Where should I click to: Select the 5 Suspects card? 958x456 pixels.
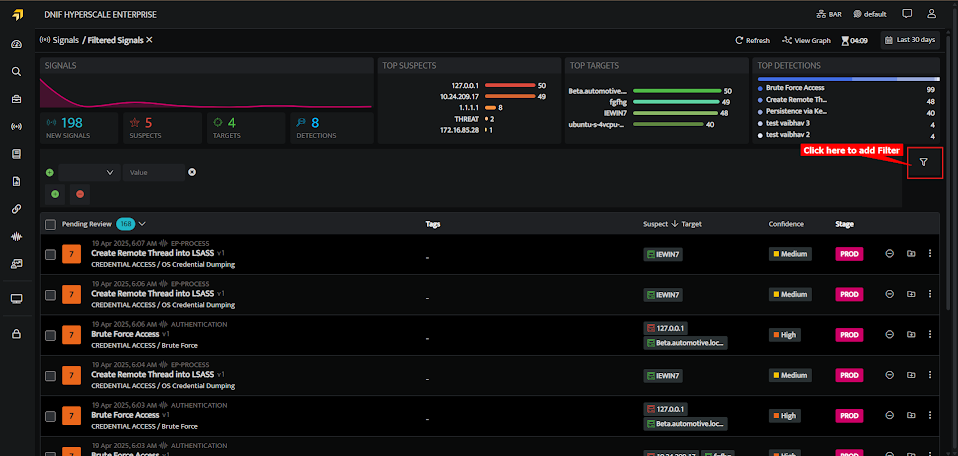(x=163, y=128)
